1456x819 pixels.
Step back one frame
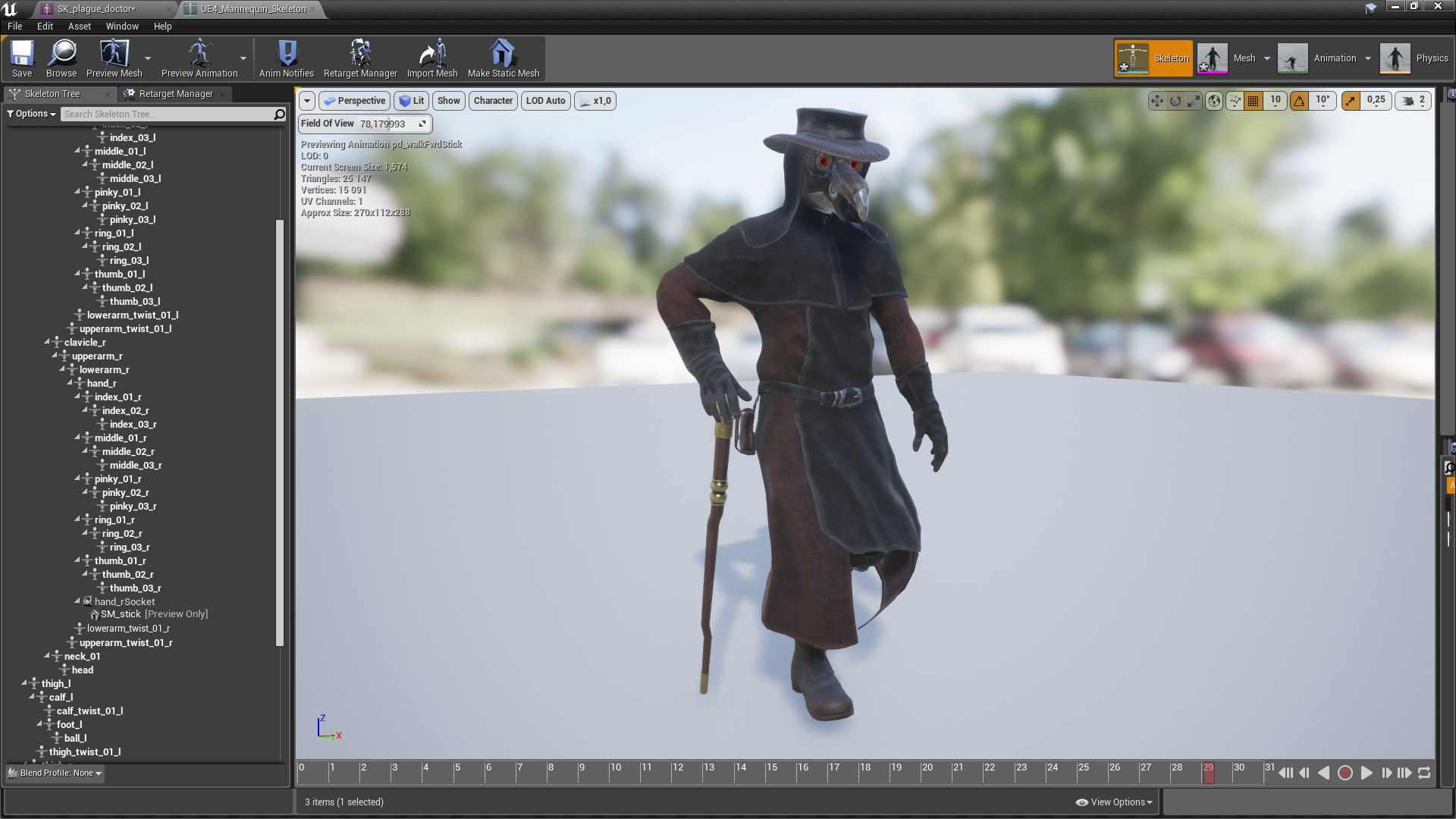coord(1304,773)
